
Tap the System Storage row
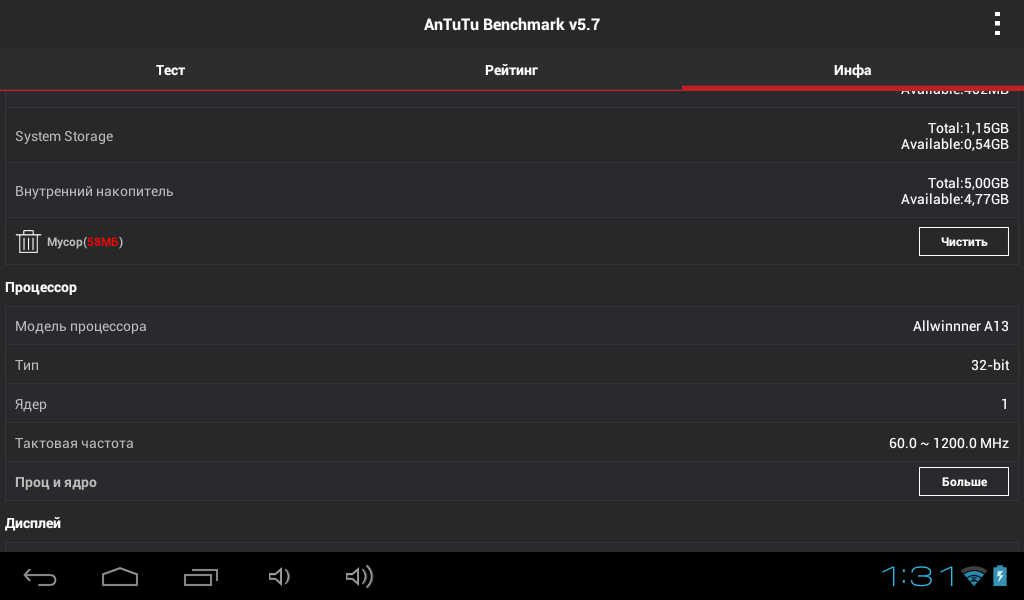pos(512,136)
